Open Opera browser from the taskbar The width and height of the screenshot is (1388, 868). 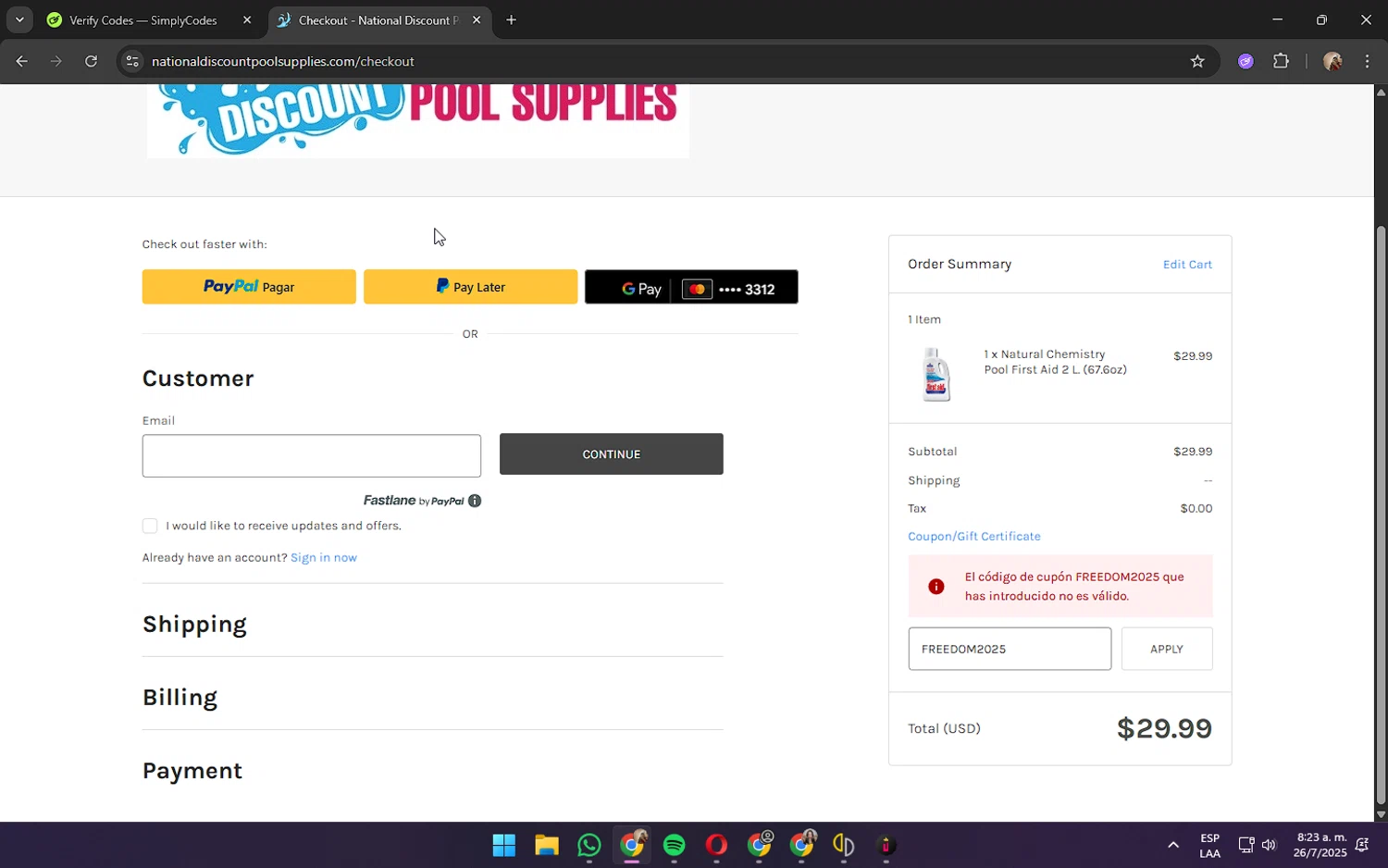point(716,845)
